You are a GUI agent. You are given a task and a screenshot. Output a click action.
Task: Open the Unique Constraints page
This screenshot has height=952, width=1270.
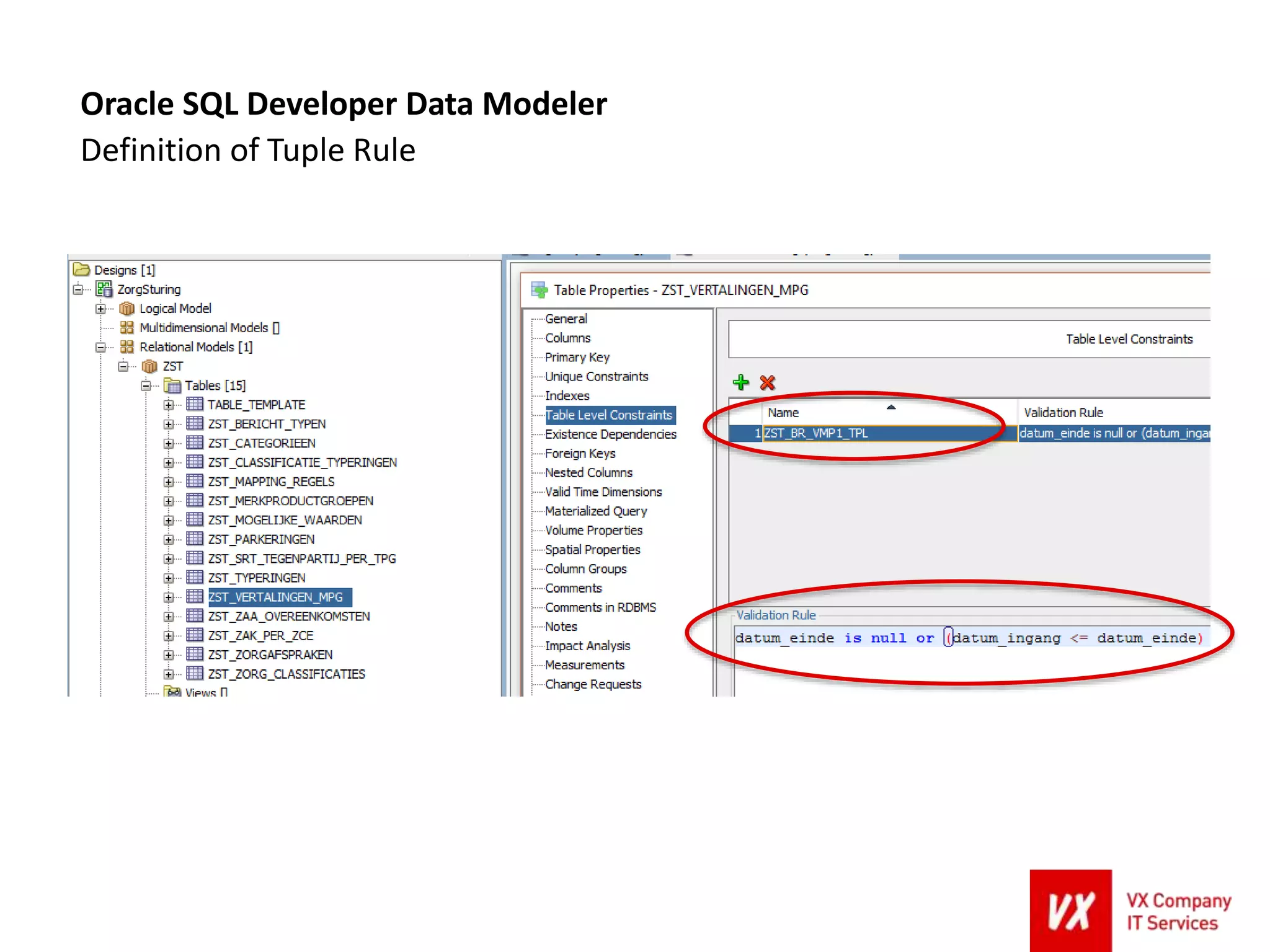(597, 376)
